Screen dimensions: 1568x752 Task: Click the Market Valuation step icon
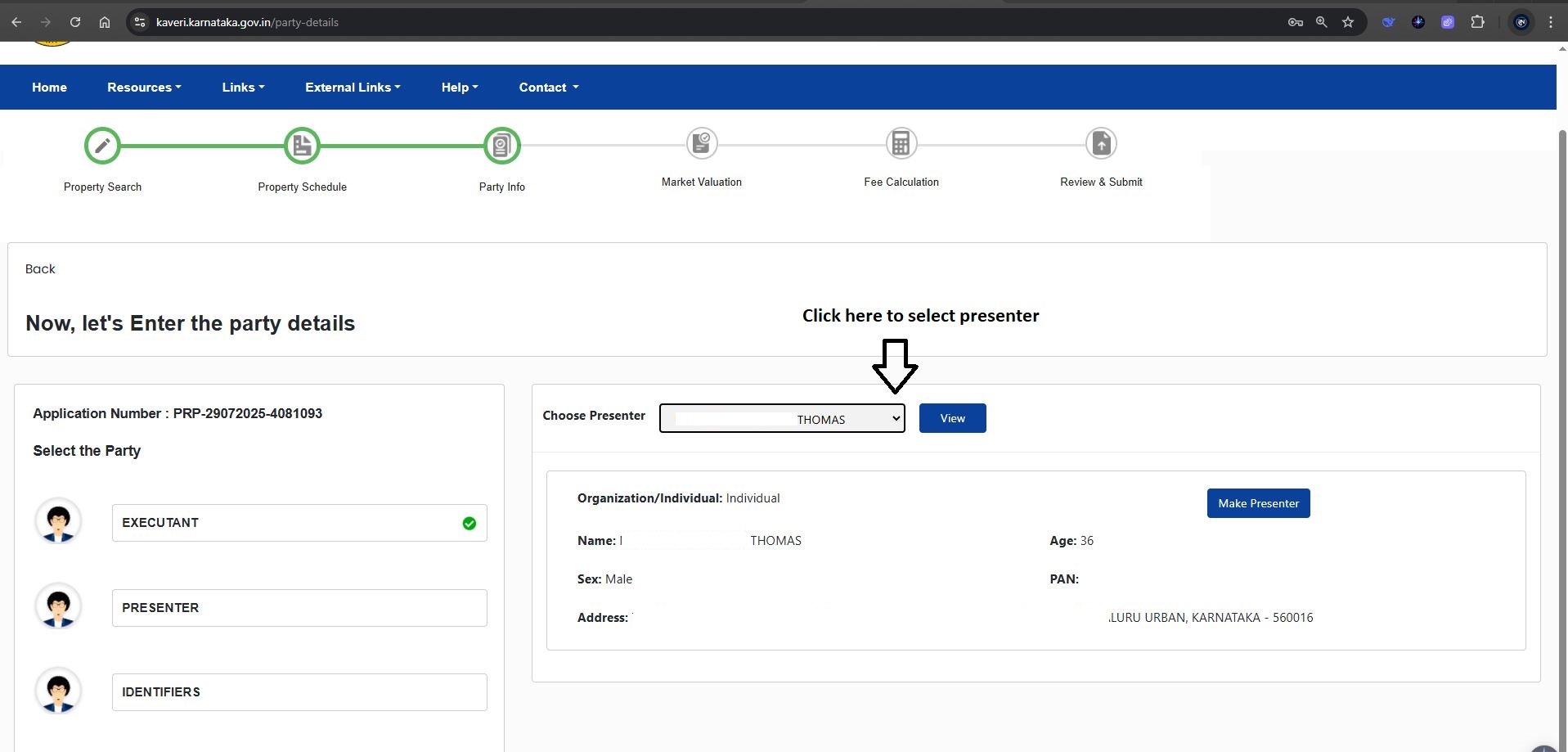coord(702,143)
